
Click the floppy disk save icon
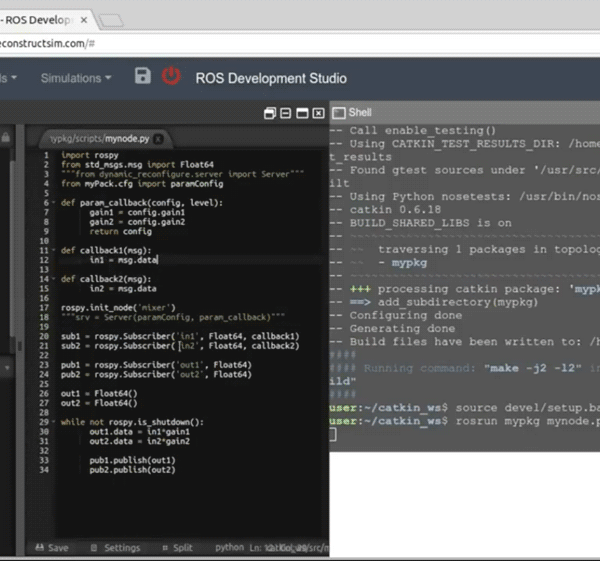click(143, 77)
